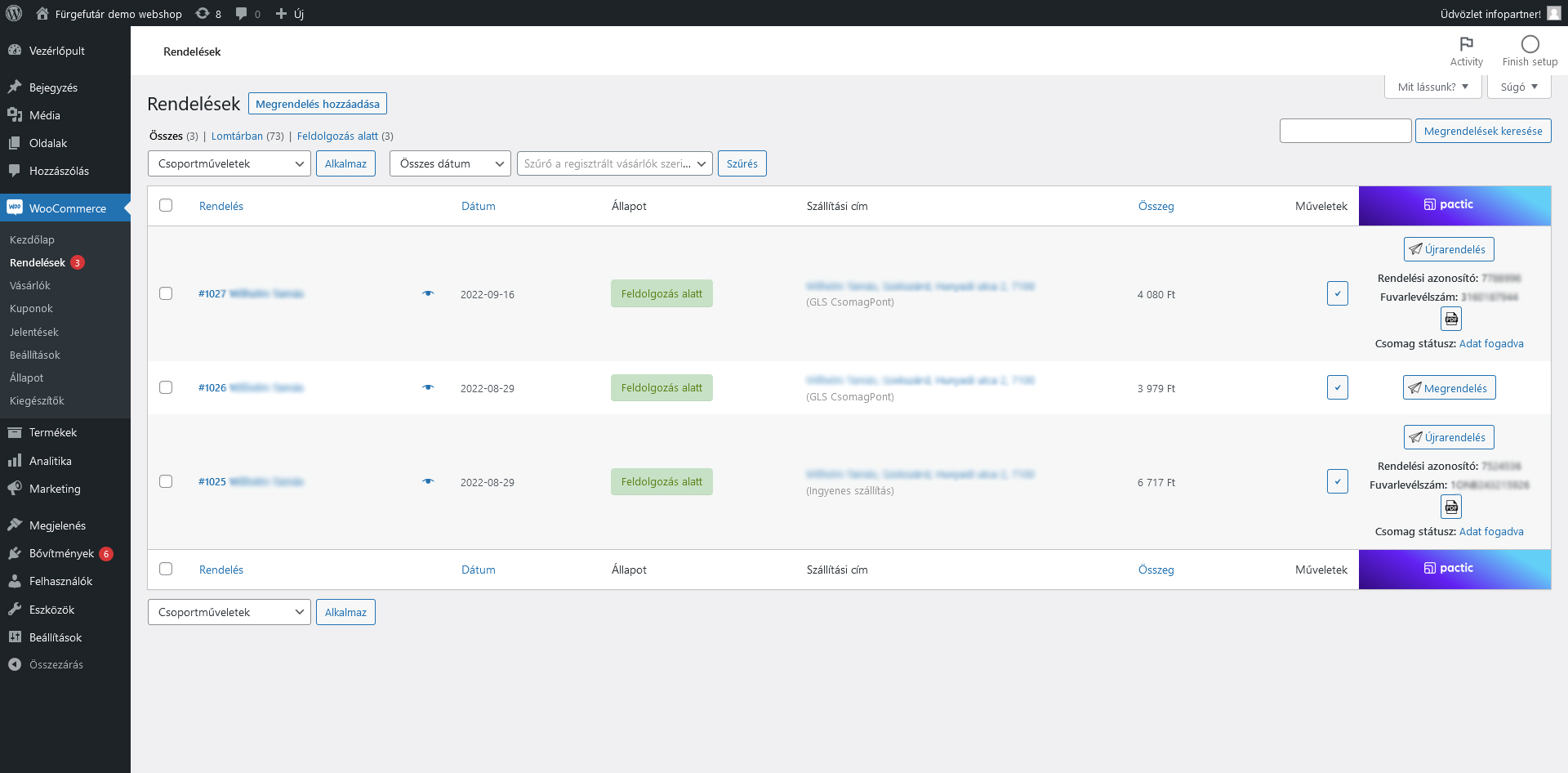This screenshot has width=1568, height=773.
Task: Open the Összes dátum date filter dropdown
Action: coord(450,163)
